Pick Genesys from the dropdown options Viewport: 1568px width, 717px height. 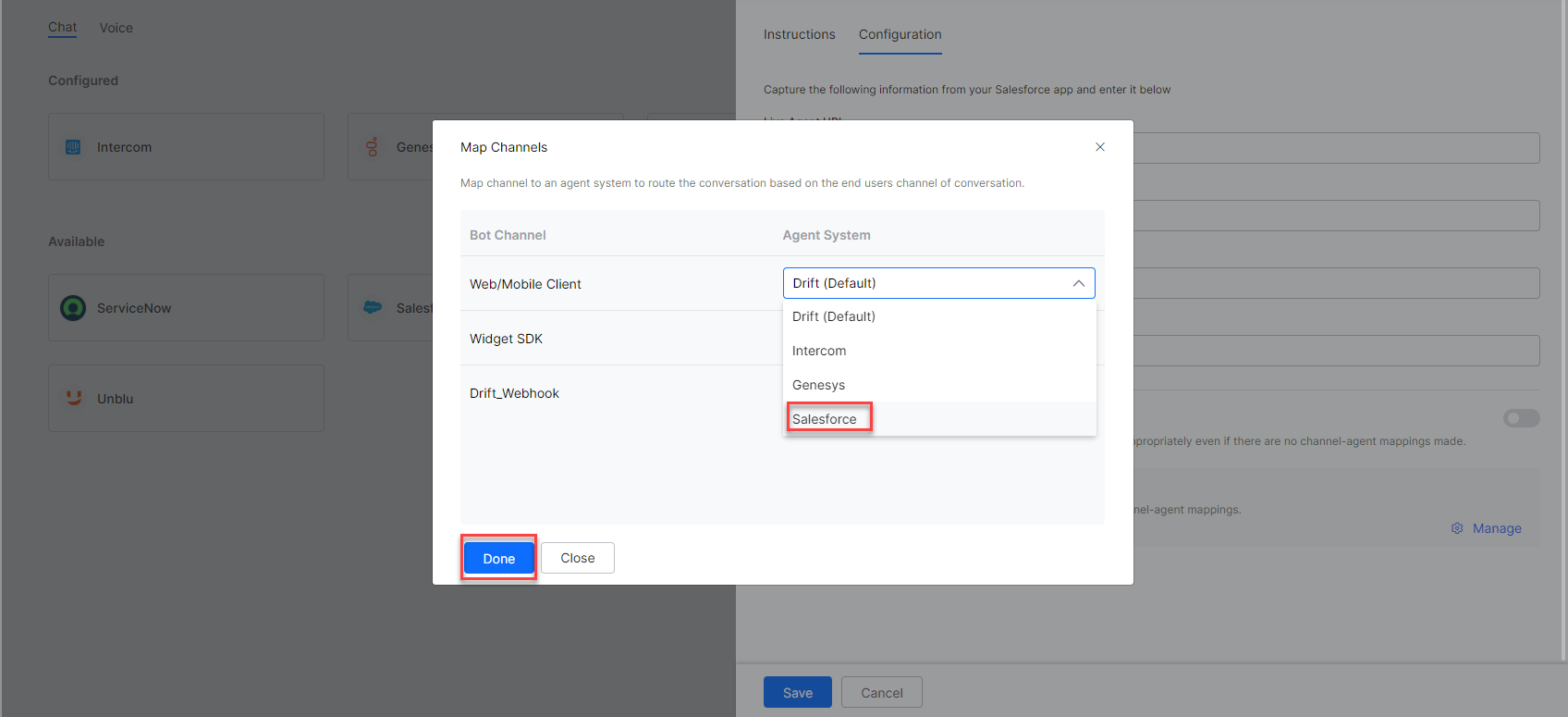[x=818, y=385]
